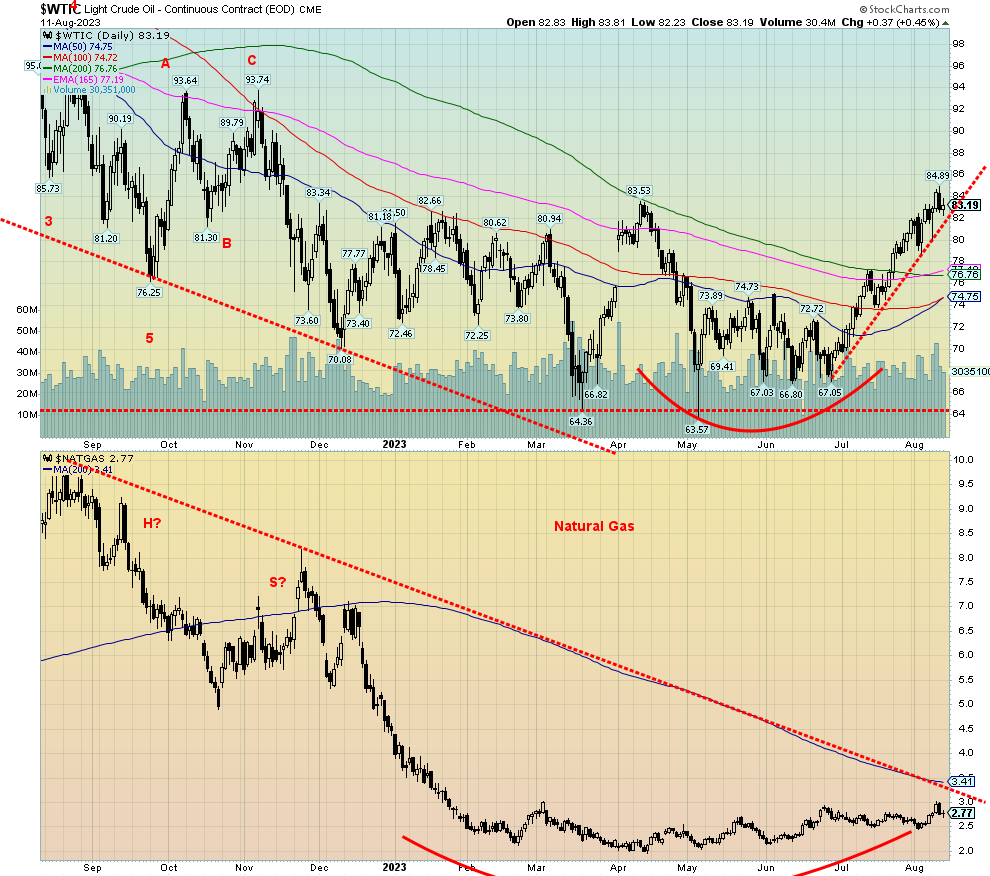This screenshot has width=990, height=876.
Task: Click the candlestick icon beside $NATGAS legend
Action: [46, 457]
